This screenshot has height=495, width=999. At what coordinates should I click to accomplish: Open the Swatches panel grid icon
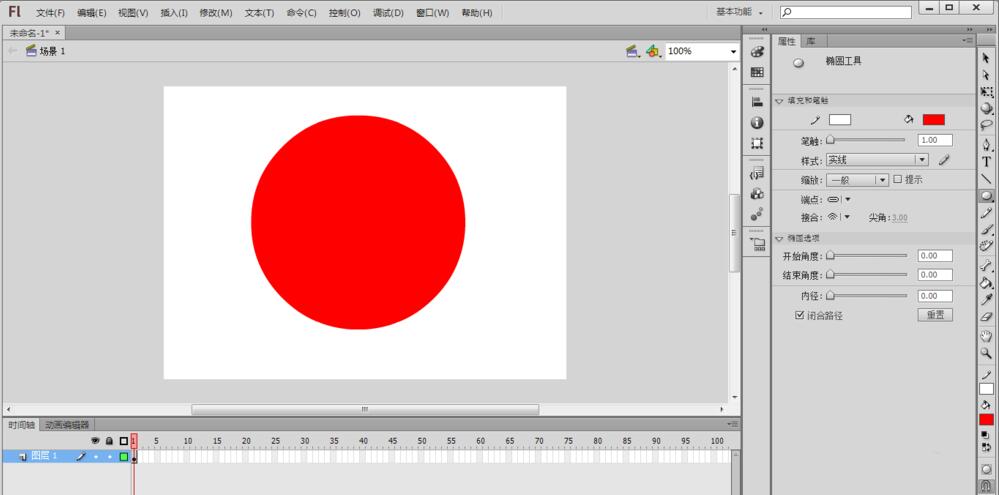[757, 73]
